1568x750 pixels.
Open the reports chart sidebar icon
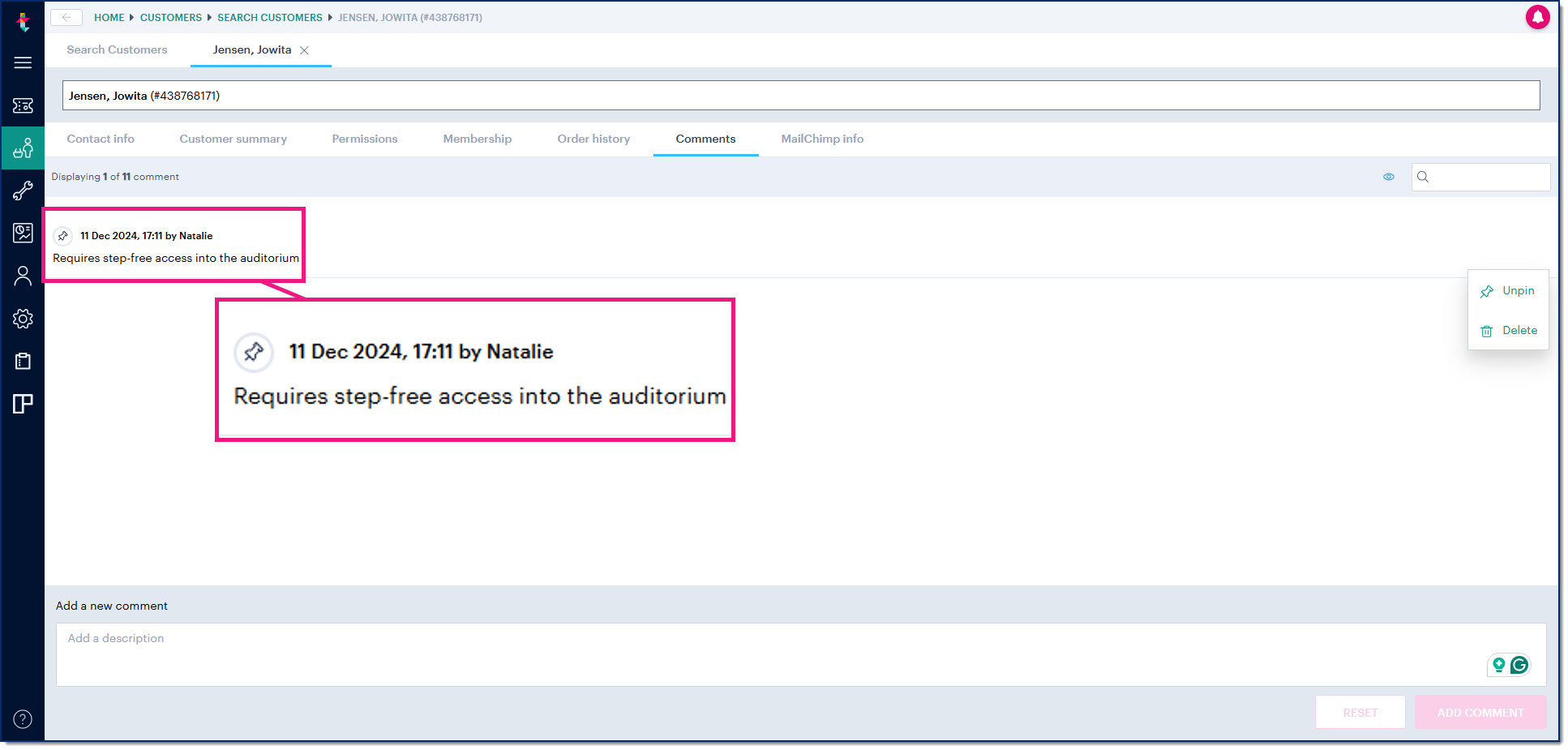(23, 233)
